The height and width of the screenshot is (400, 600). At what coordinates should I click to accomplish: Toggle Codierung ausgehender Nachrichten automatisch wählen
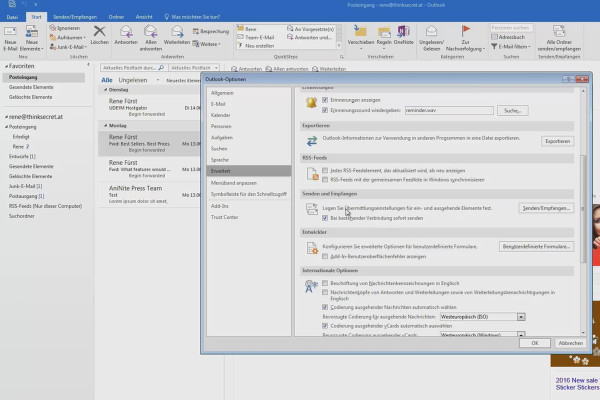click(x=325, y=307)
